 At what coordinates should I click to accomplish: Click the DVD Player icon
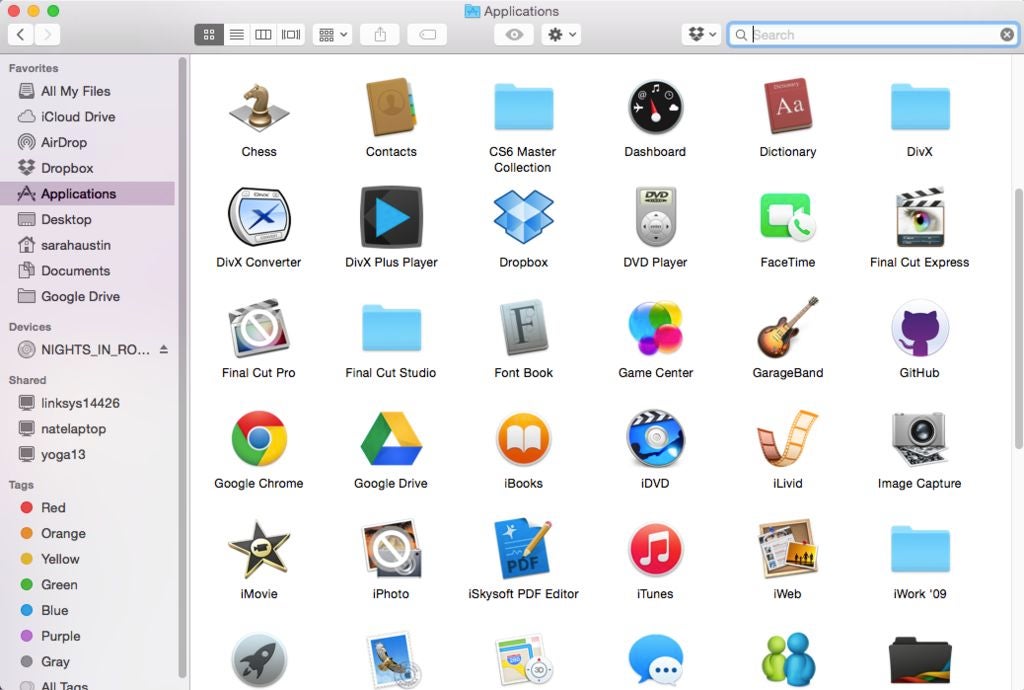[655, 217]
